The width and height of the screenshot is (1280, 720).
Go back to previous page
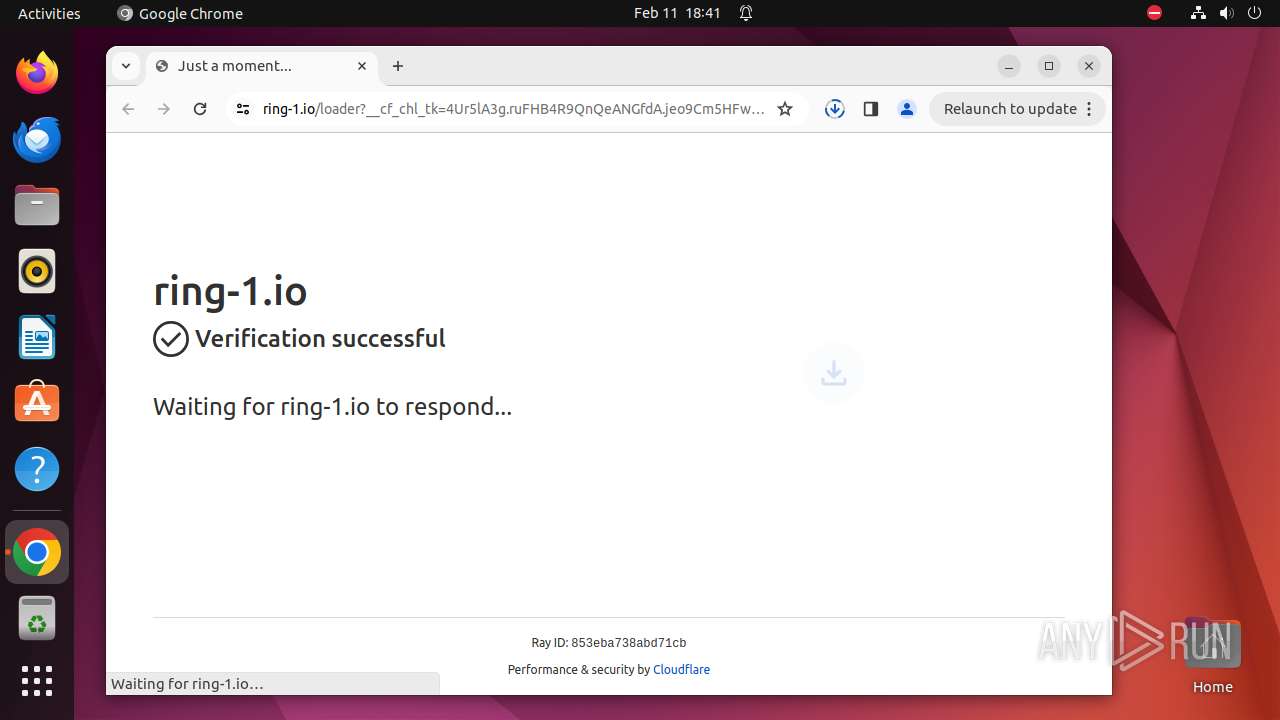128,109
